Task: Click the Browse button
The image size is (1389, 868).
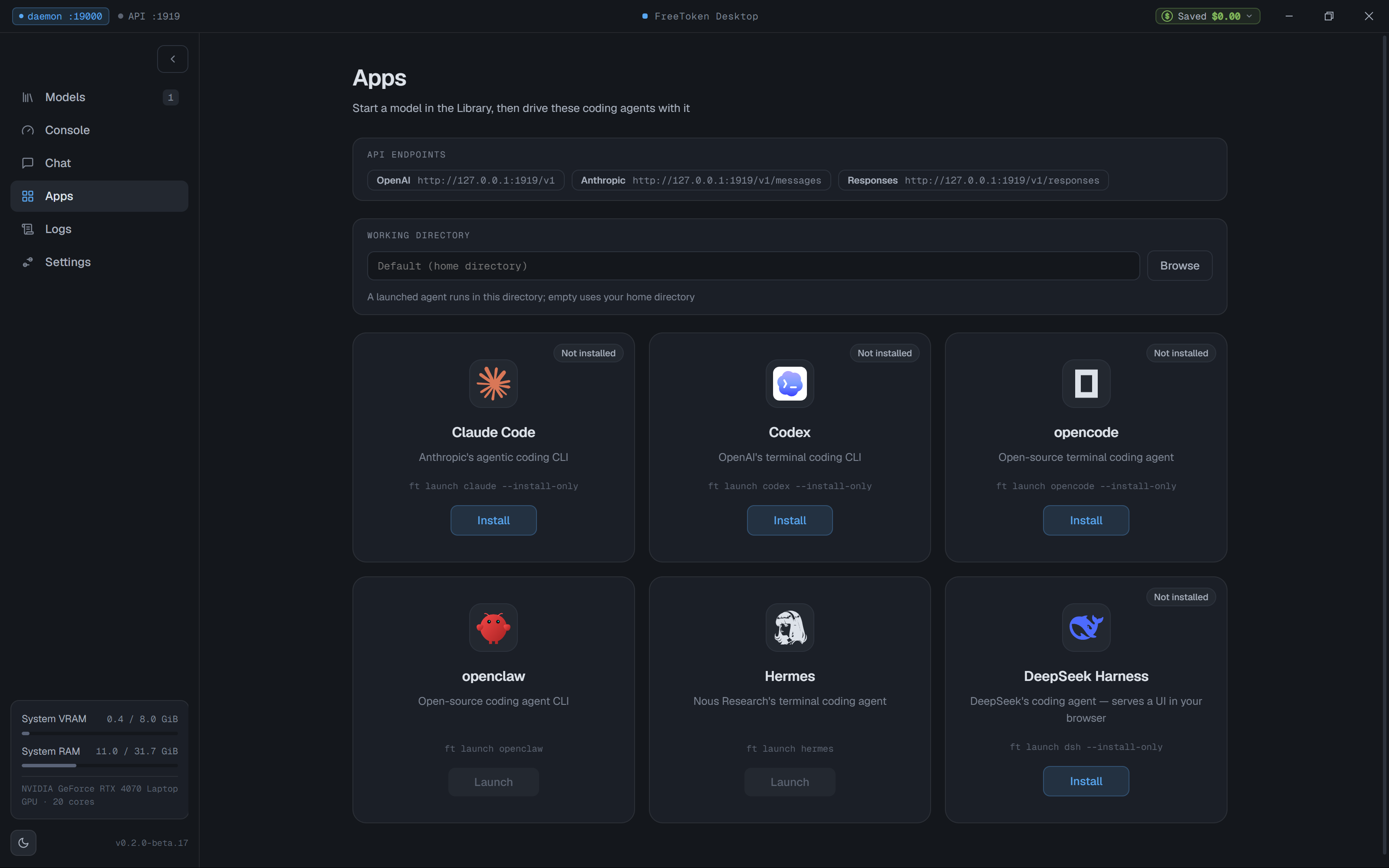Action: click(1179, 266)
